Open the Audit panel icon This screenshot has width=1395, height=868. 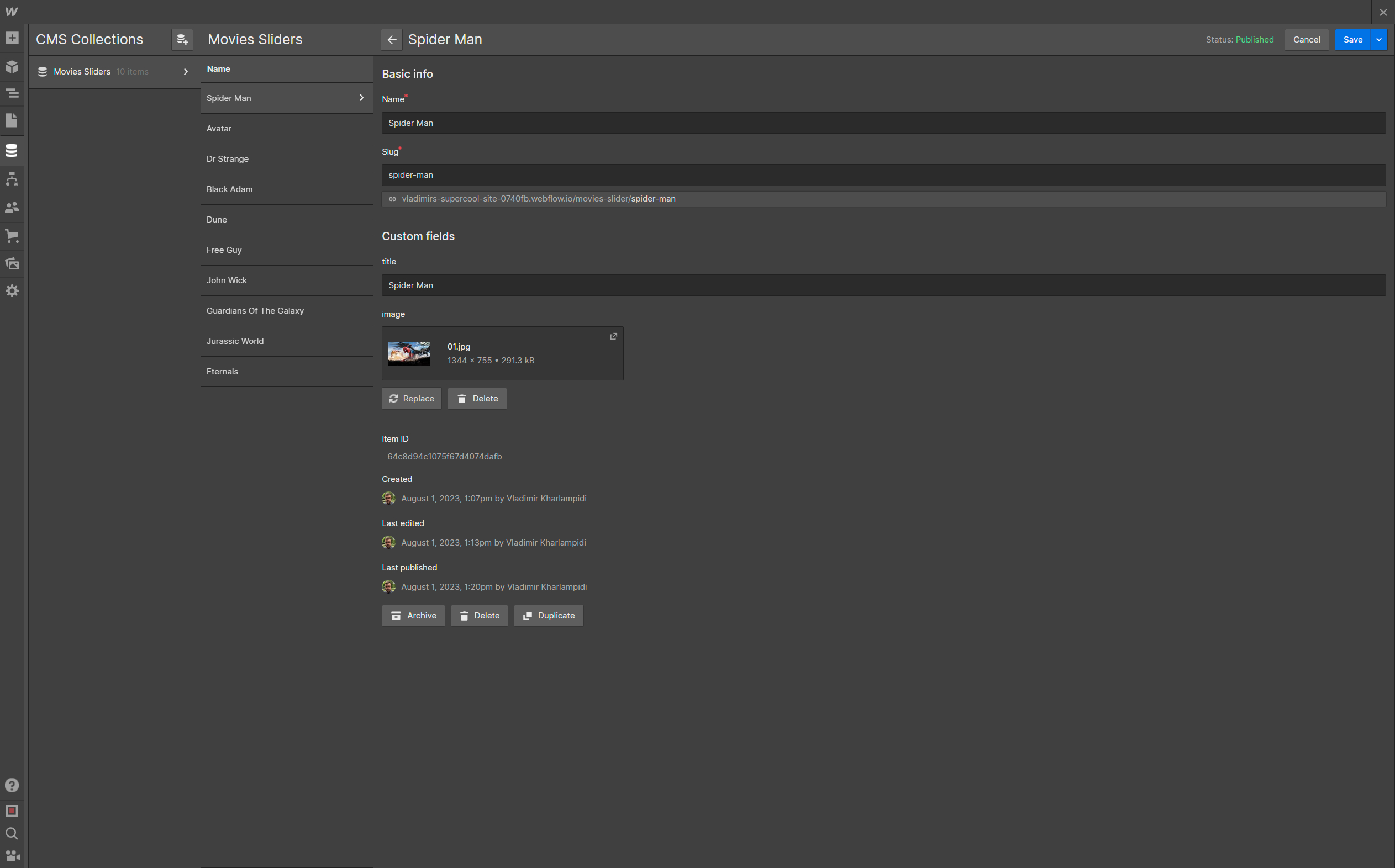(12, 811)
